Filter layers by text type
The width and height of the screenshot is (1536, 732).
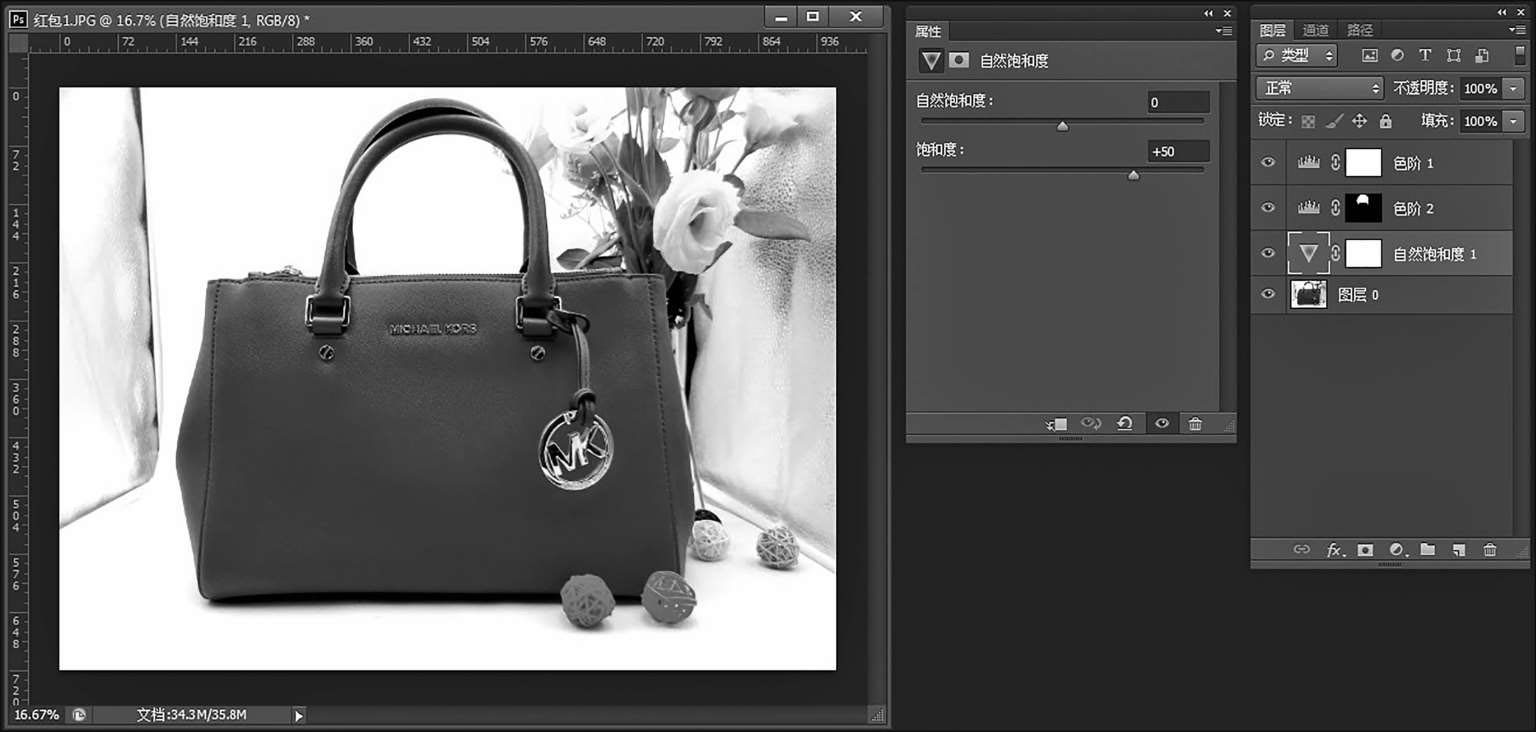coord(1425,55)
